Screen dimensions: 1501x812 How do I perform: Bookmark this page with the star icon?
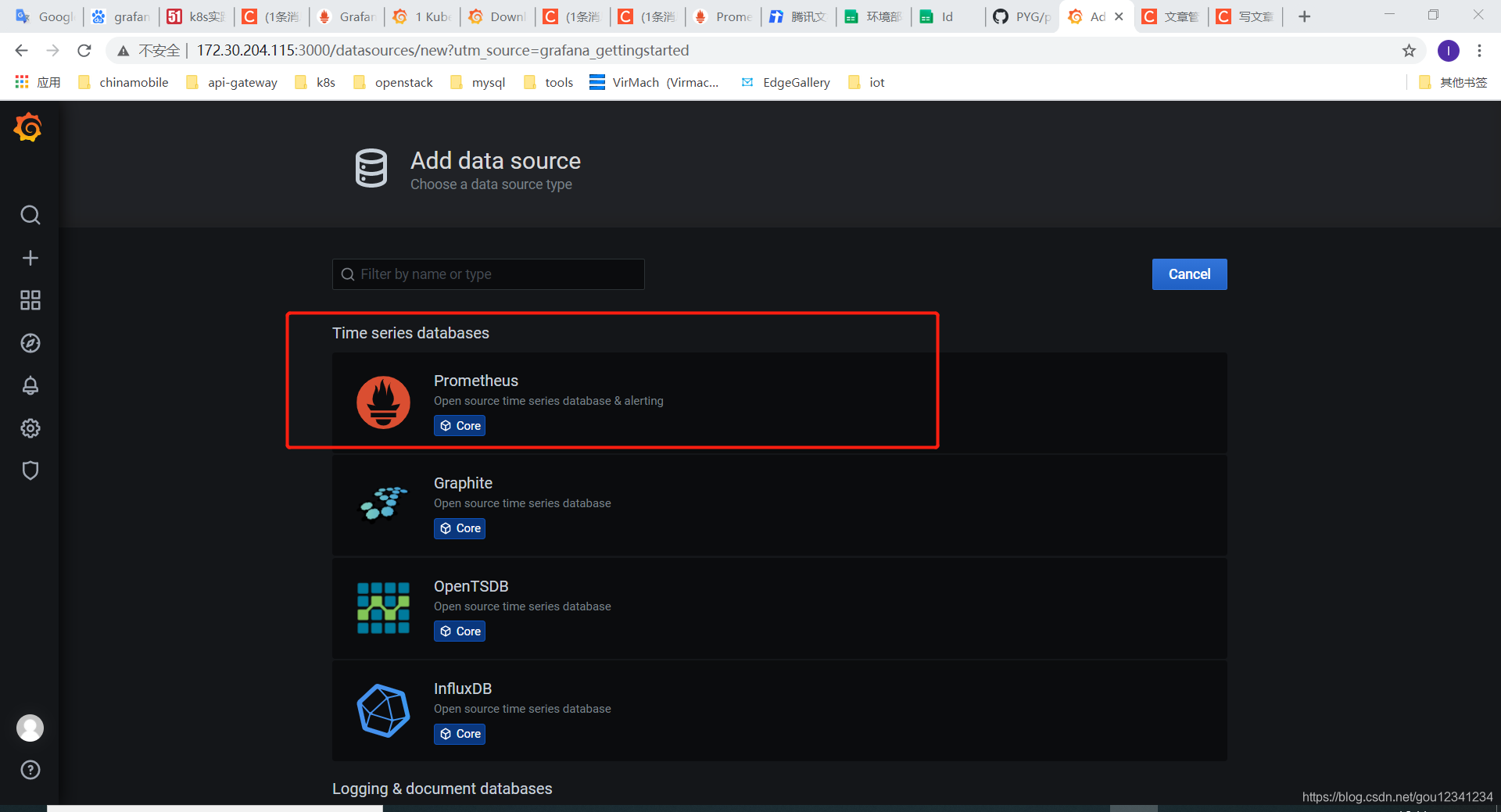[1409, 51]
